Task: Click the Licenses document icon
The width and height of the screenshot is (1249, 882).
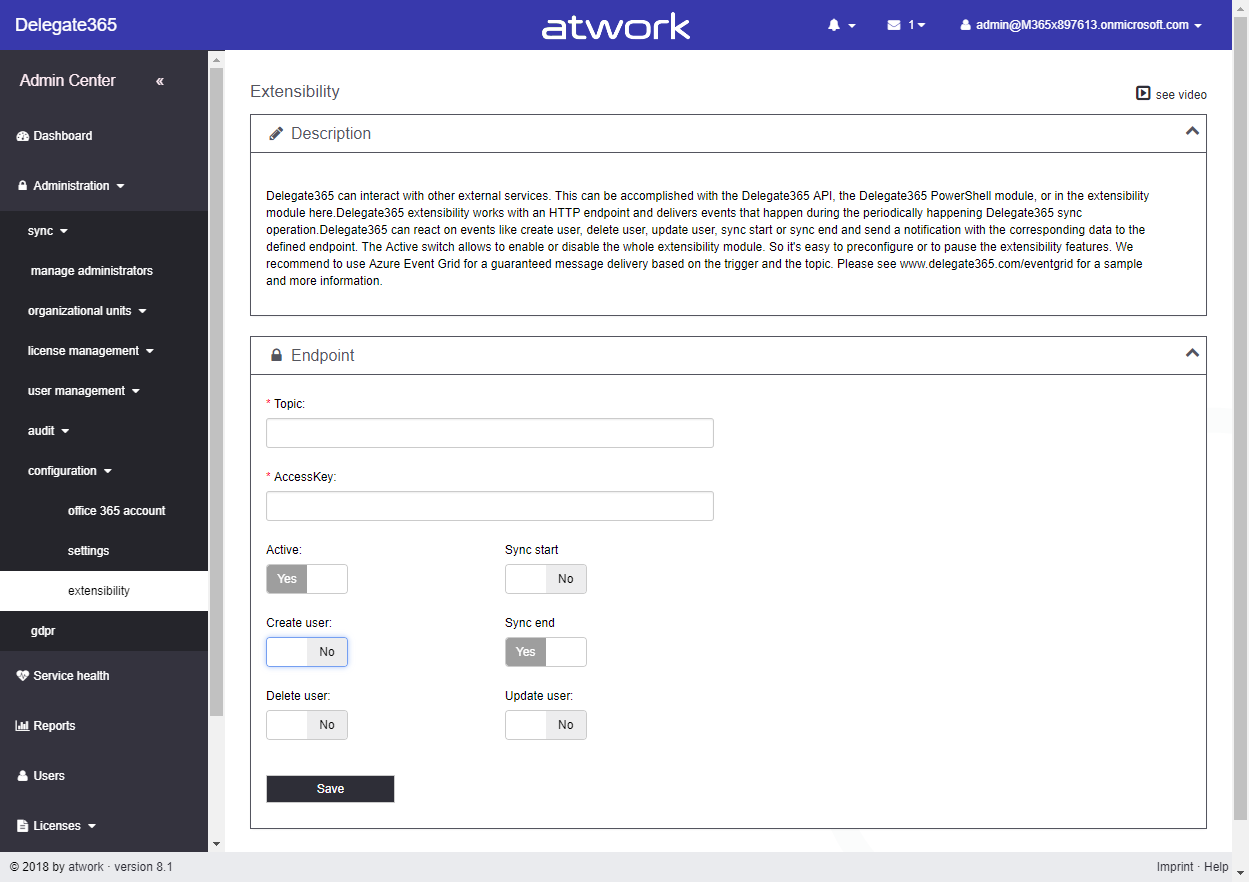Action: 23,826
